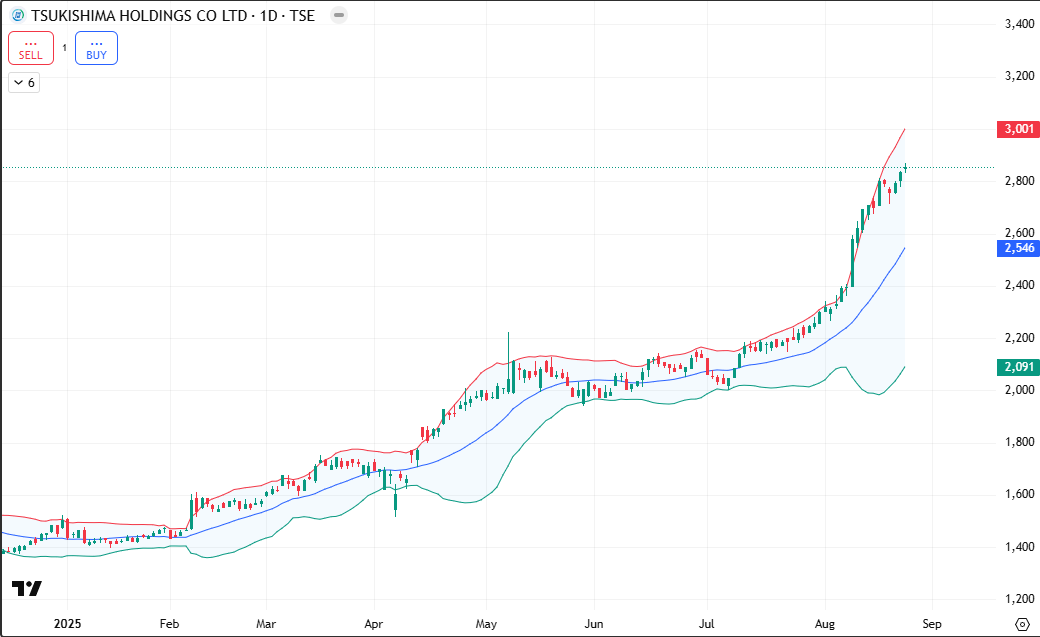Click the 2,800 price scale label
Screen dimensions: 1040x637
click(1019, 180)
